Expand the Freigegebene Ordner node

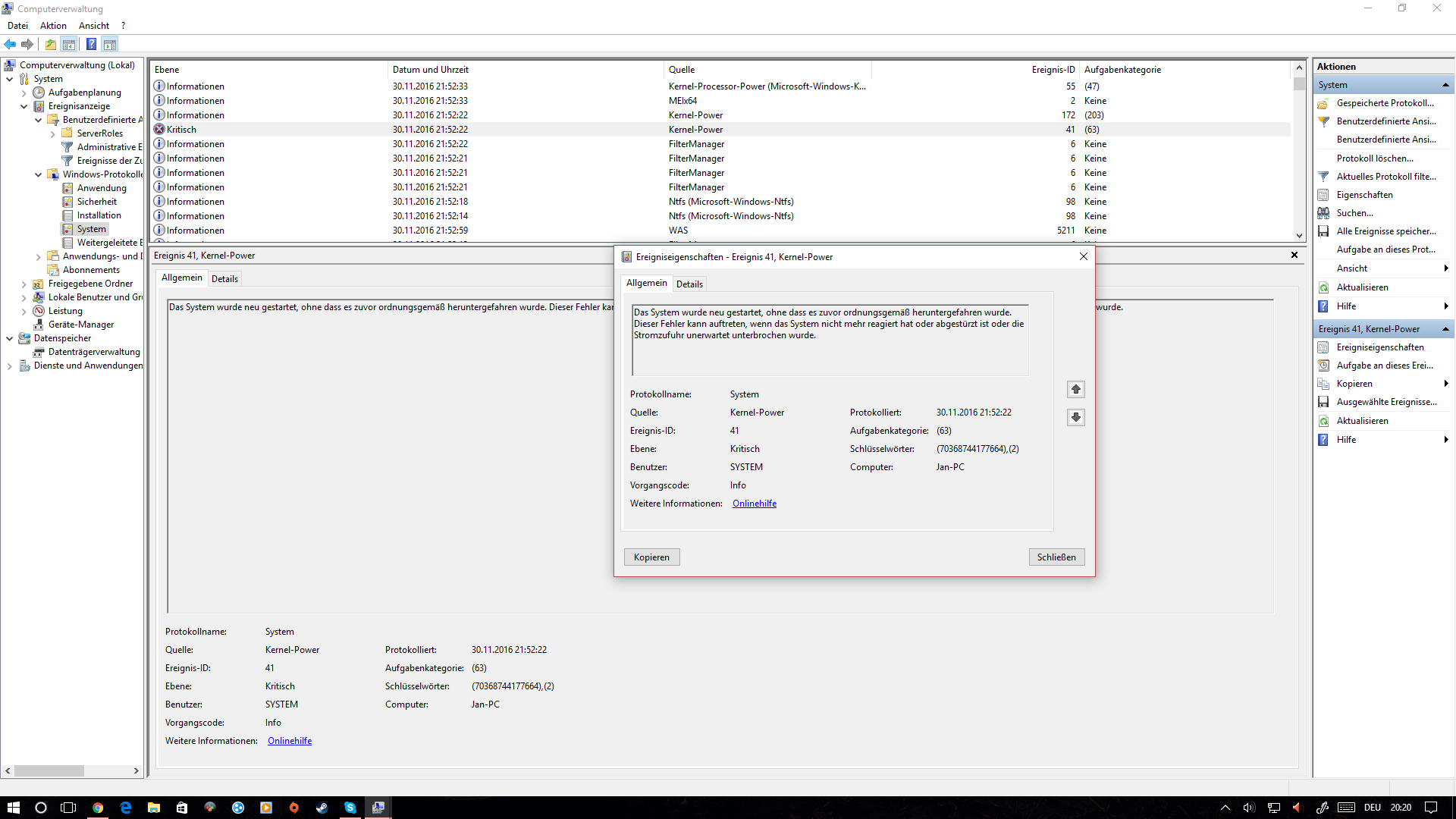click(x=24, y=284)
